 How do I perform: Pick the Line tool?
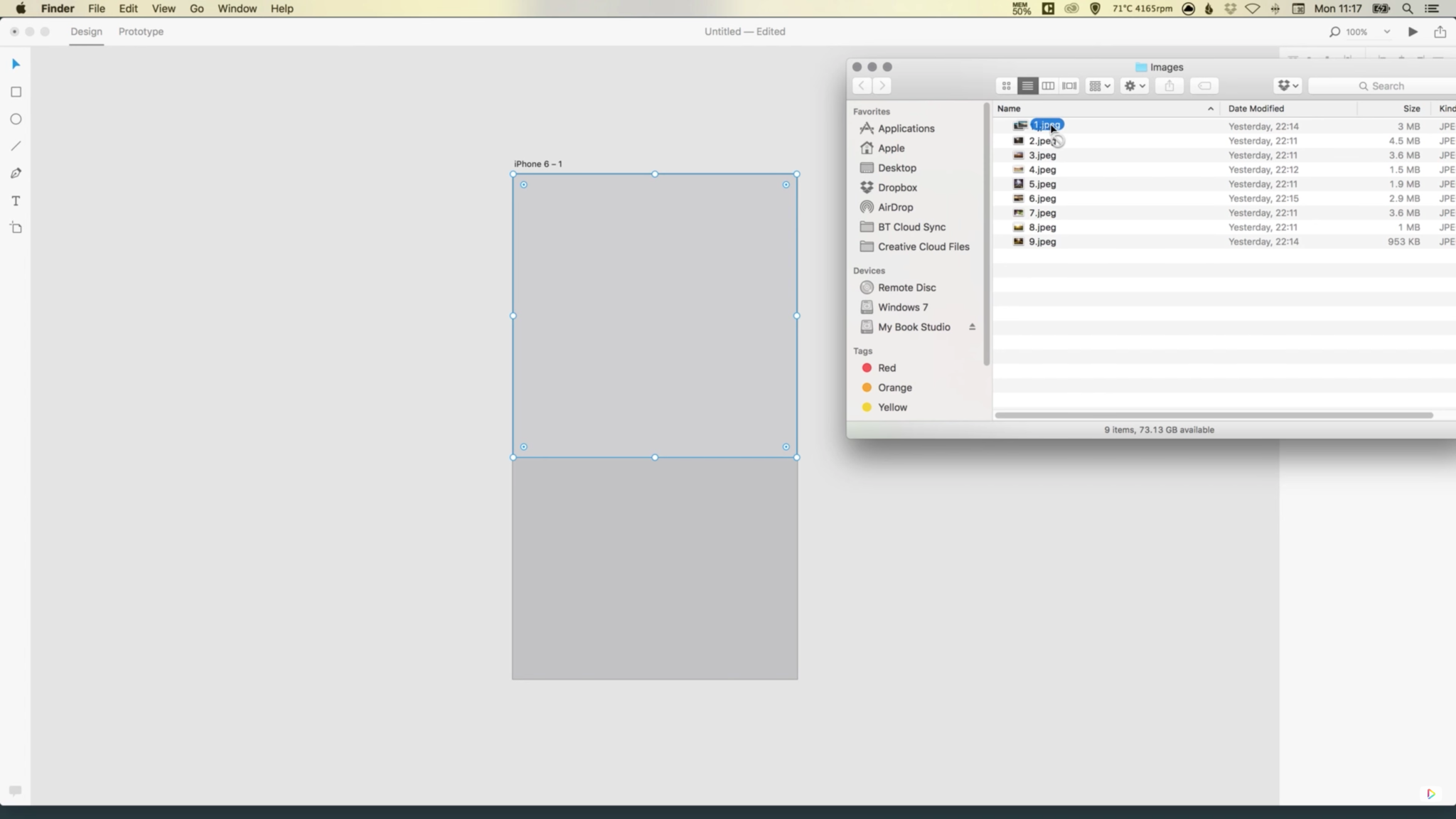coord(14,146)
